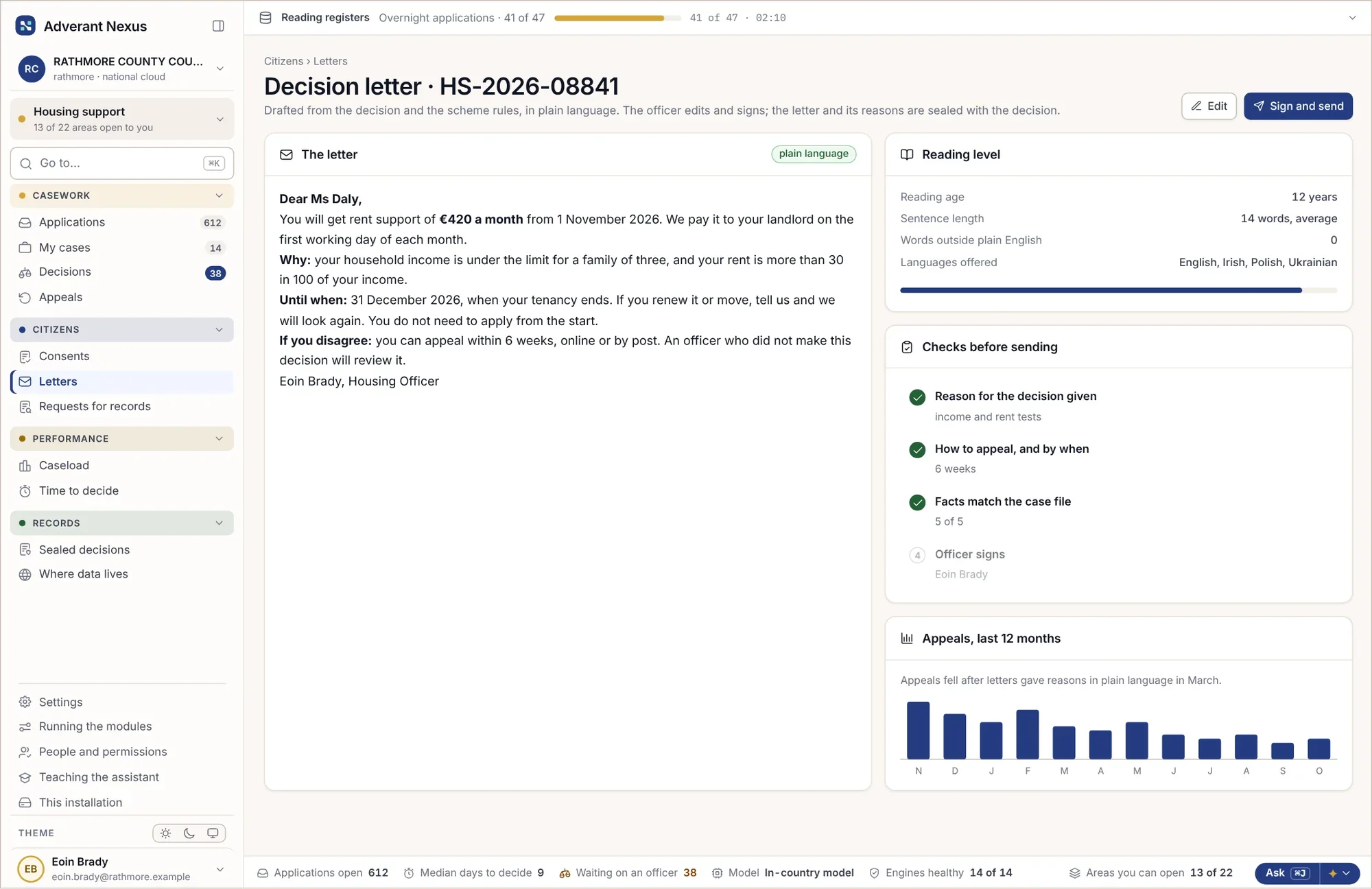
Task: Click the Where data lives globe icon
Action: click(25, 575)
